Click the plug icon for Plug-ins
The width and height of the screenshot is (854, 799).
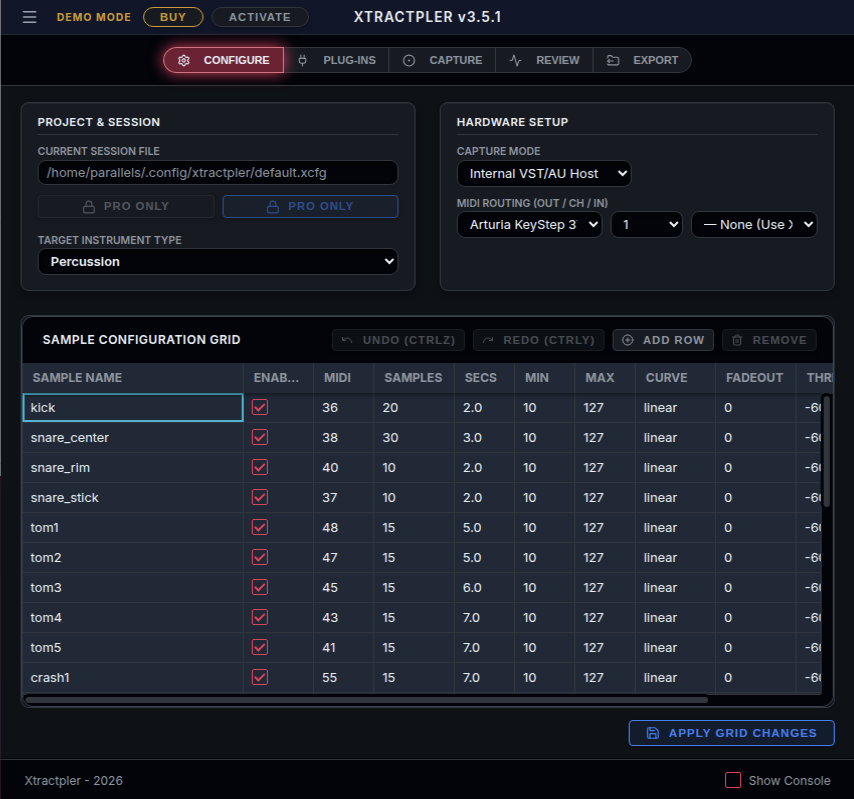point(303,60)
